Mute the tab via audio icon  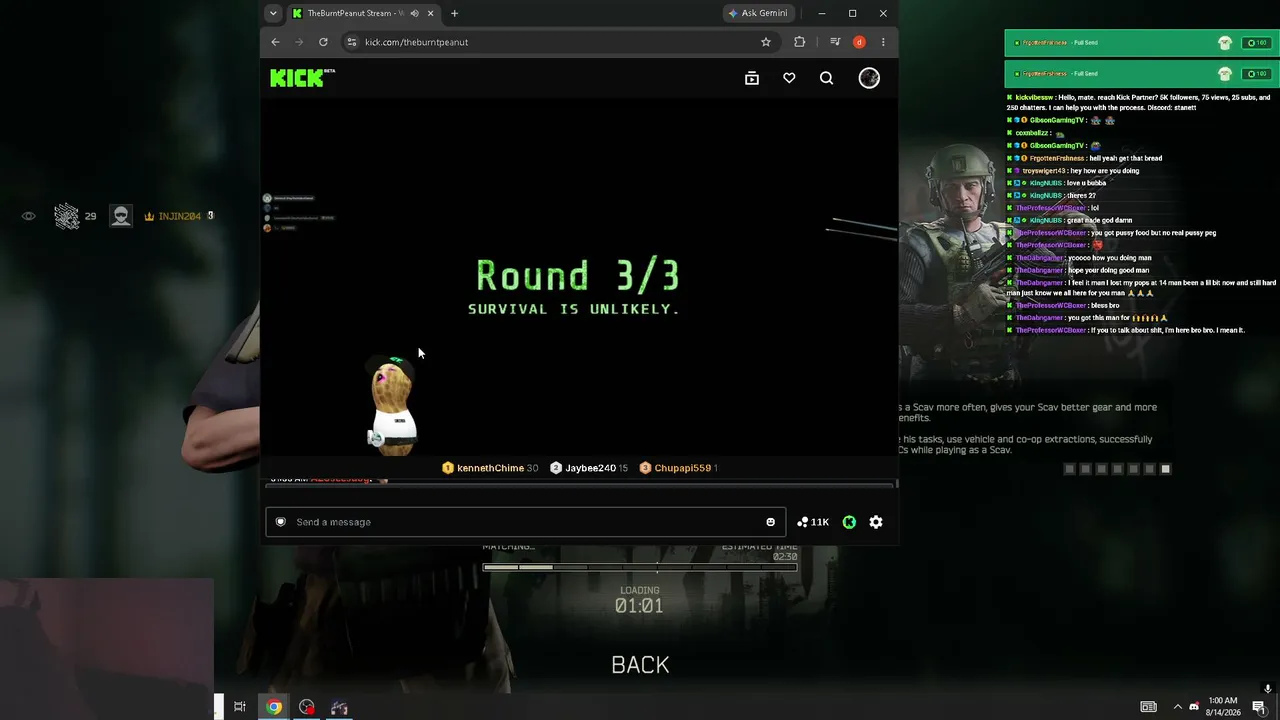414,13
